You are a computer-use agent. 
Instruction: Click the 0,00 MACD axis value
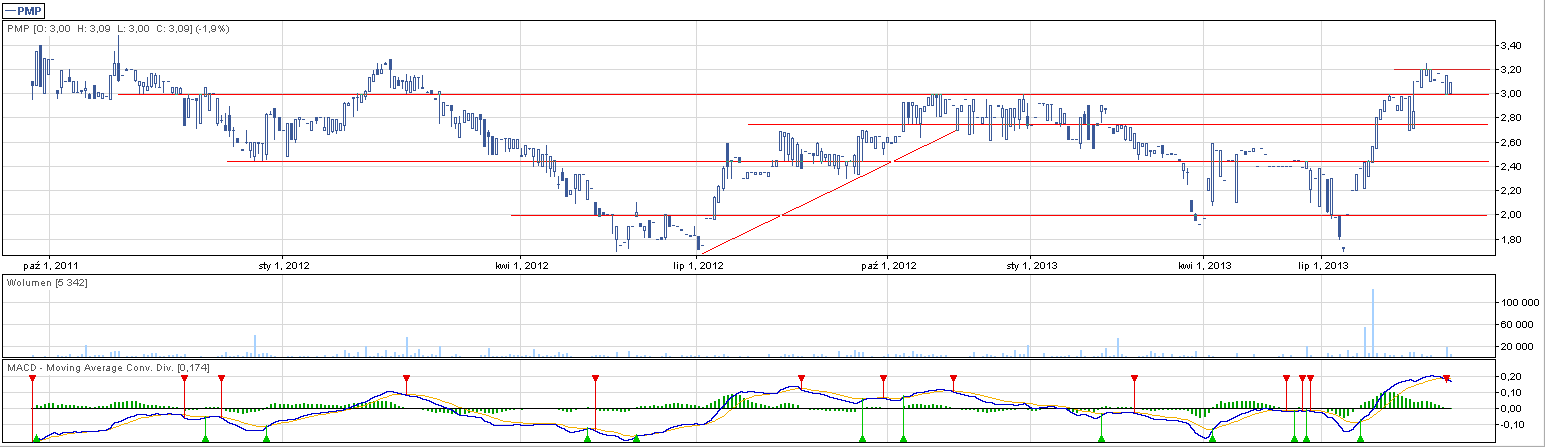pyautogui.click(x=1509, y=408)
